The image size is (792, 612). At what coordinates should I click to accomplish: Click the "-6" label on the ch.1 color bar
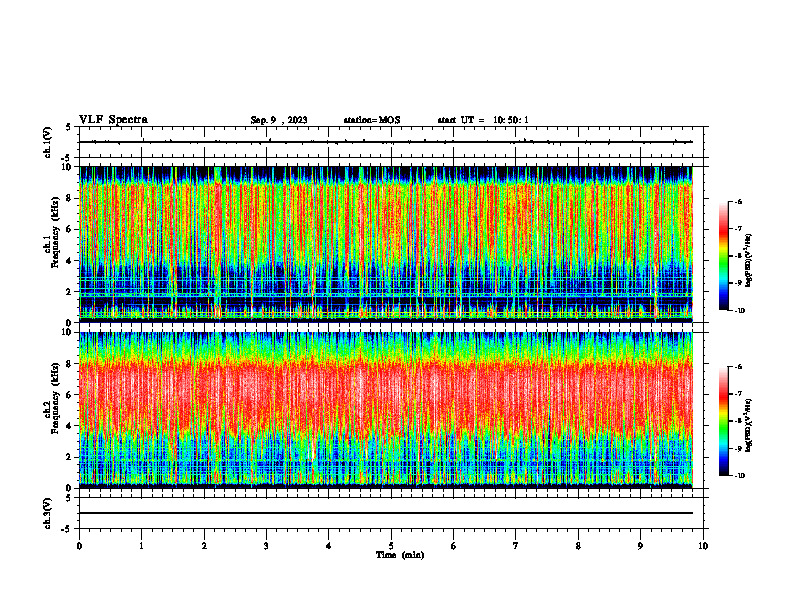[x=738, y=201]
